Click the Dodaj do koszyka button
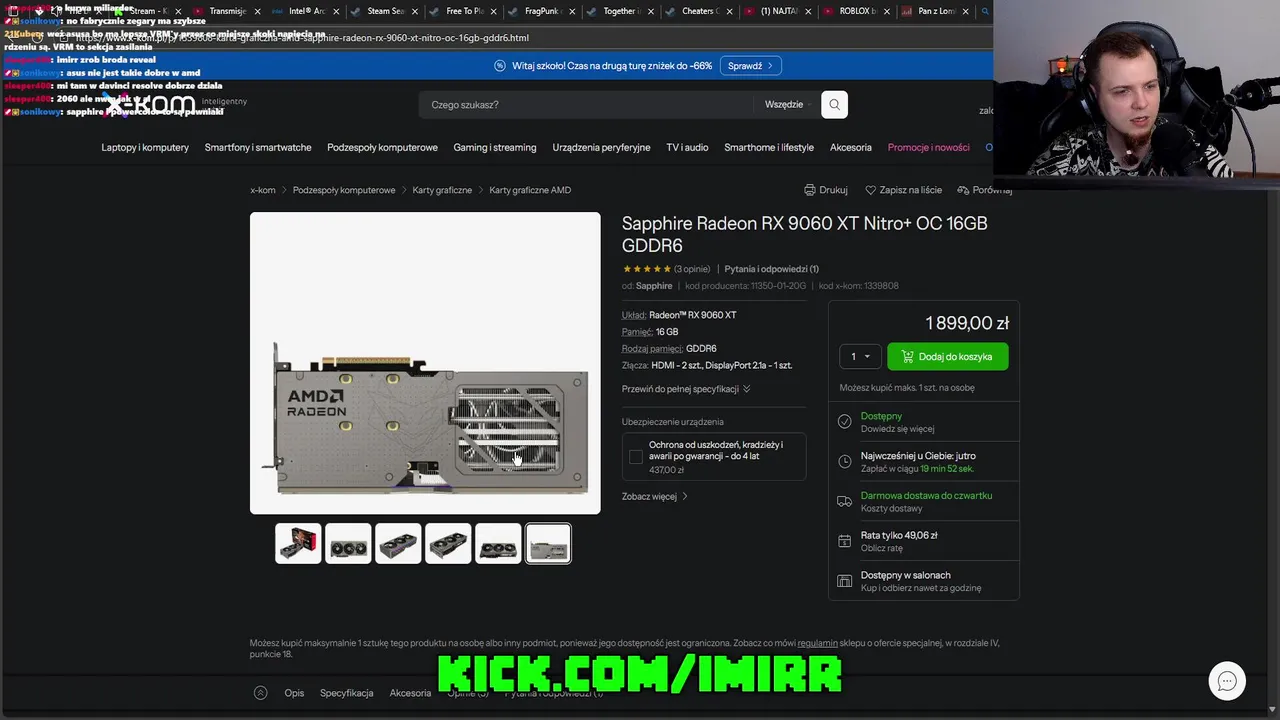1280x720 pixels. pos(947,356)
